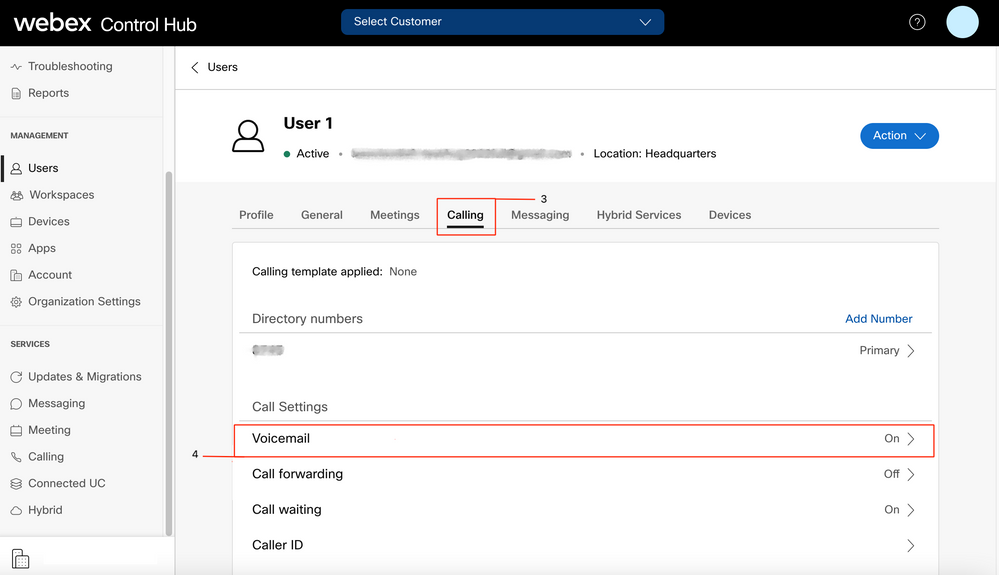Open Call waiting settings chevron
The height and width of the screenshot is (575, 999).
(910, 510)
